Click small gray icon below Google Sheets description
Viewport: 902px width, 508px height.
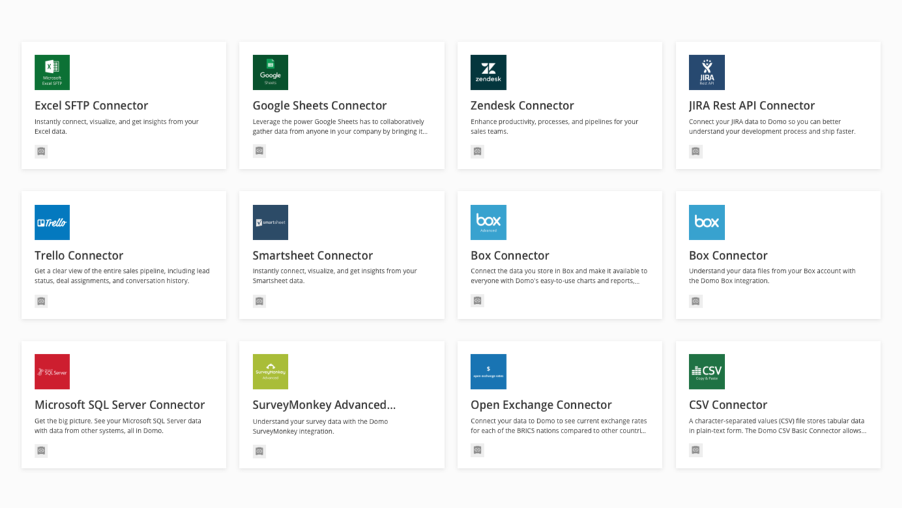259,151
